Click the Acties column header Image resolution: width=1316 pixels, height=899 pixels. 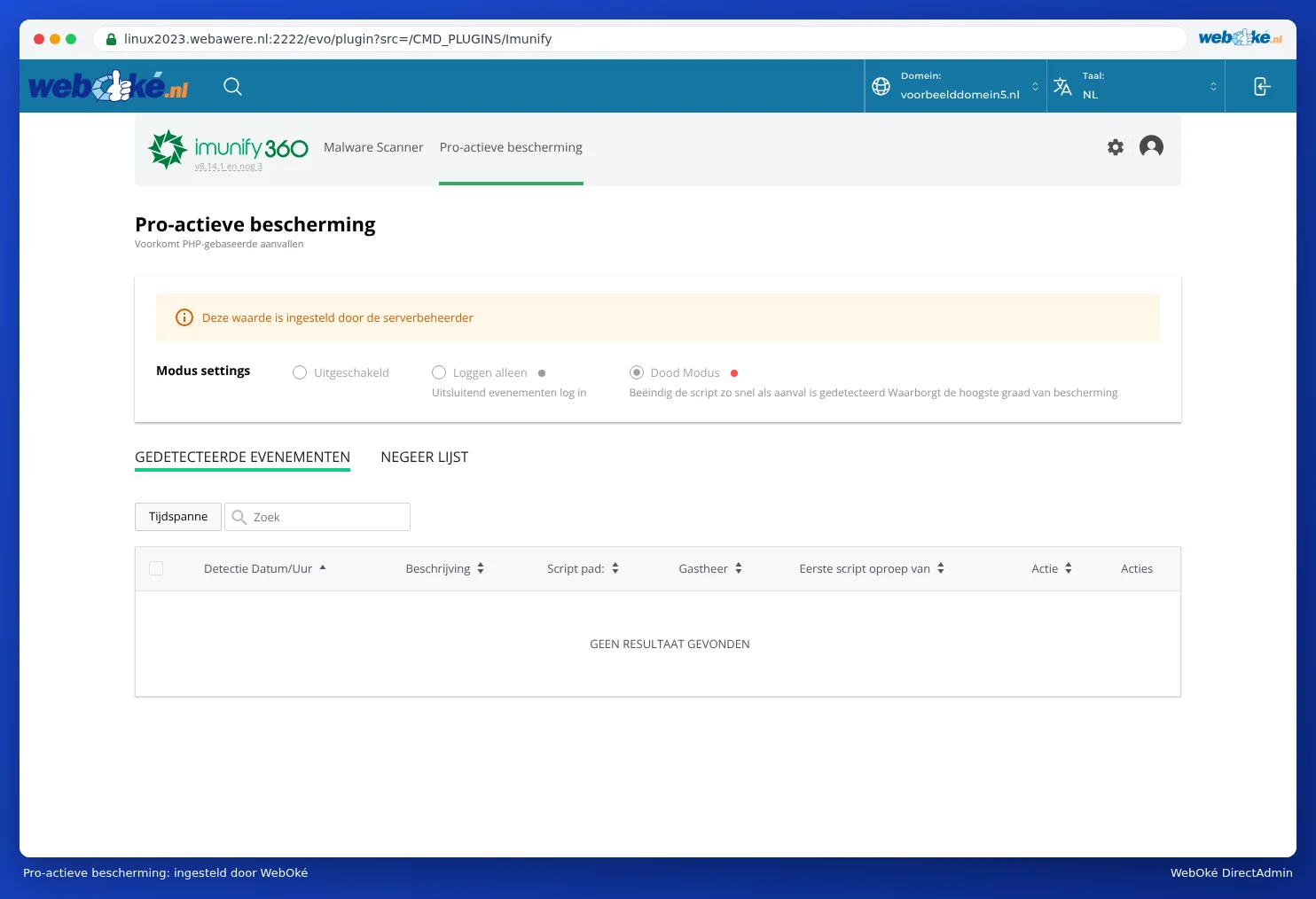point(1137,568)
